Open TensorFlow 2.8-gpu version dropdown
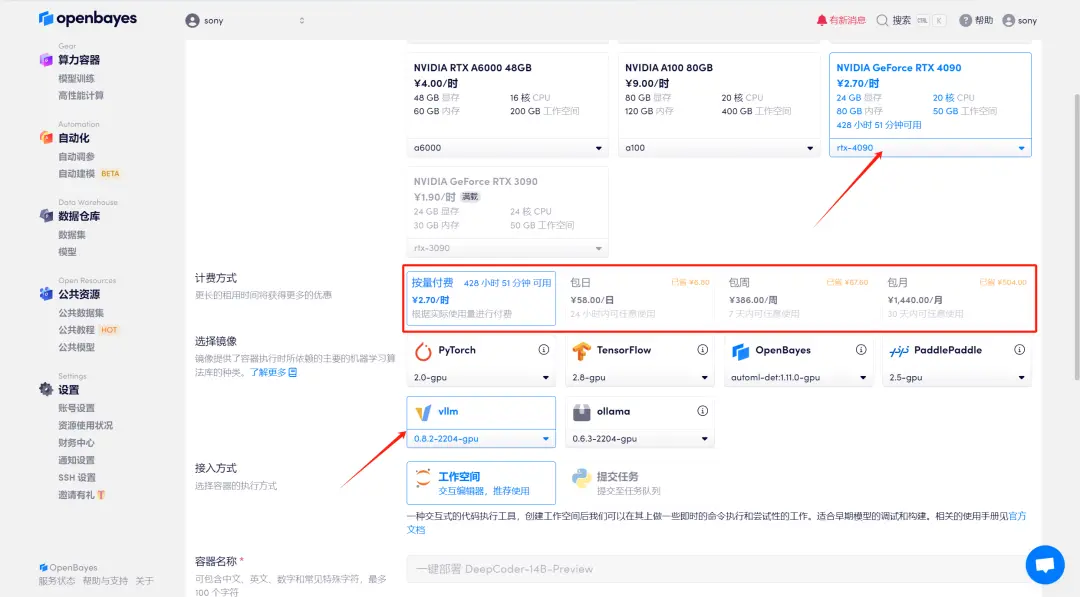Image resolution: width=1080 pixels, height=597 pixels. click(639, 377)
